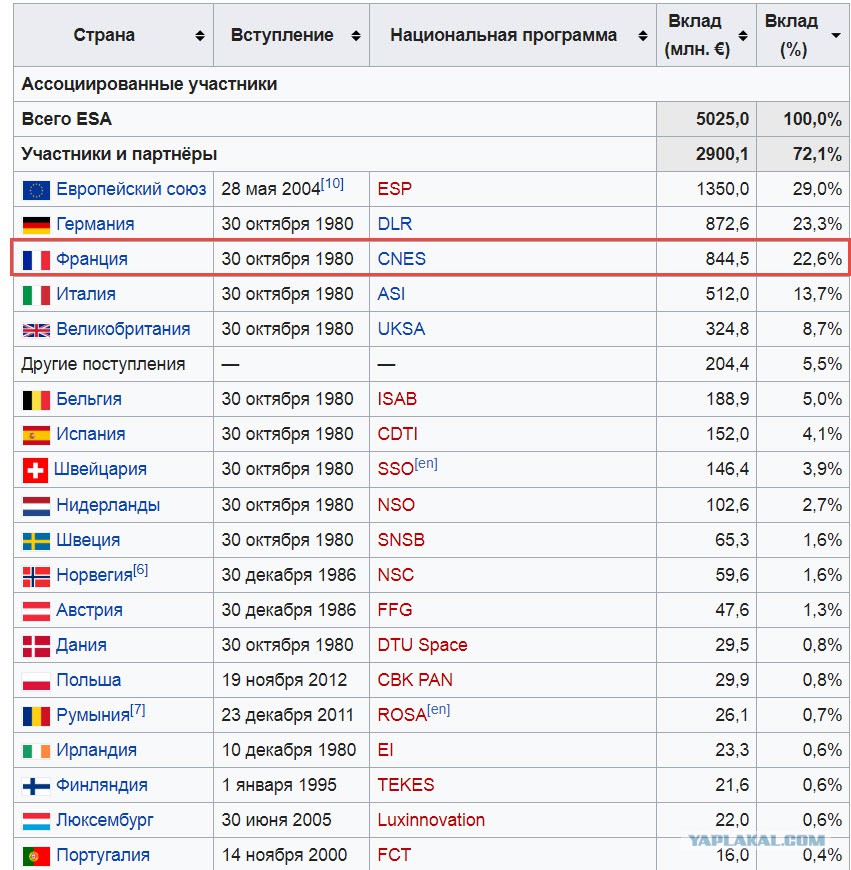This screenshot has height=870, width=851.
Task: Sort by Вклад (млн. €) column arrows
Action: click(x=743, y=36)
